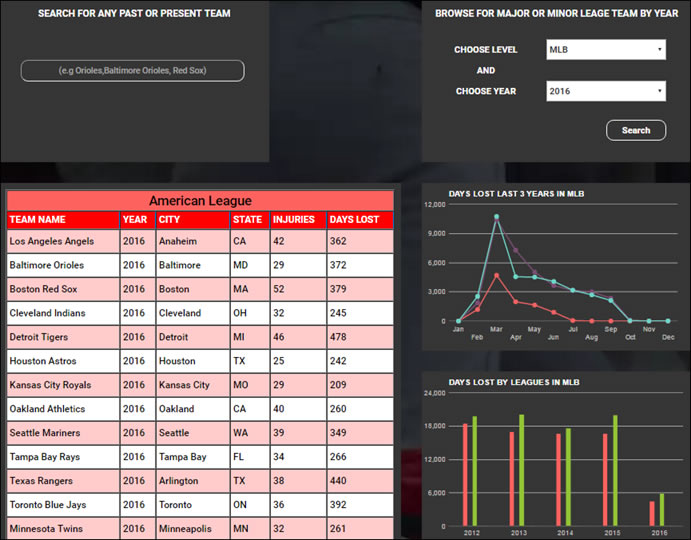The width and height of the screenshot is (691, 540).
Task: Click injuries value 52
Action: pyautogui.click(x=279, y=289)
